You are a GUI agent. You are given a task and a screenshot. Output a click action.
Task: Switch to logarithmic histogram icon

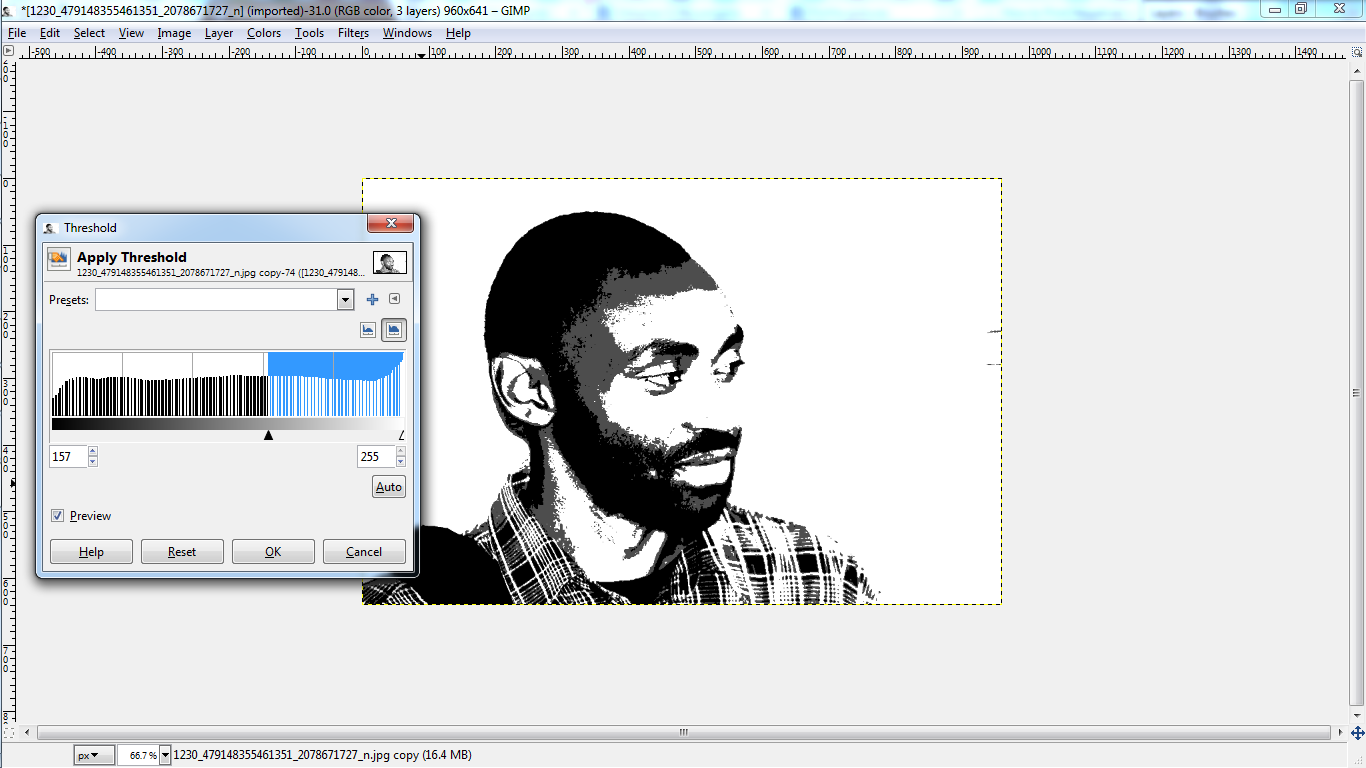point(394,330)
